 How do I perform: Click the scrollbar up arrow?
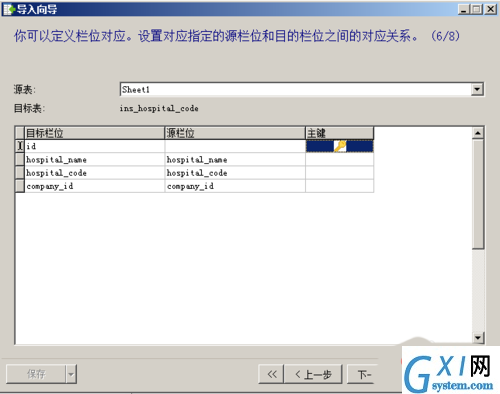(478, 133)
